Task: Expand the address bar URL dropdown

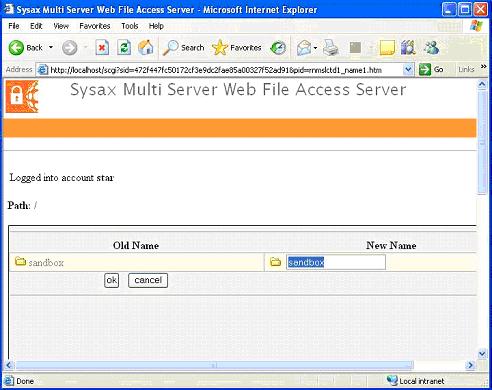Action: 408,70
